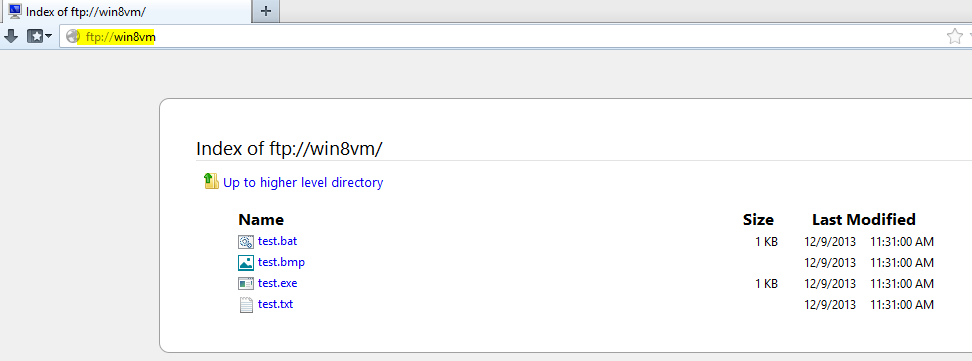Sort by the Size column header
This screenshot has width=972, height=361.
coord(758,220)
